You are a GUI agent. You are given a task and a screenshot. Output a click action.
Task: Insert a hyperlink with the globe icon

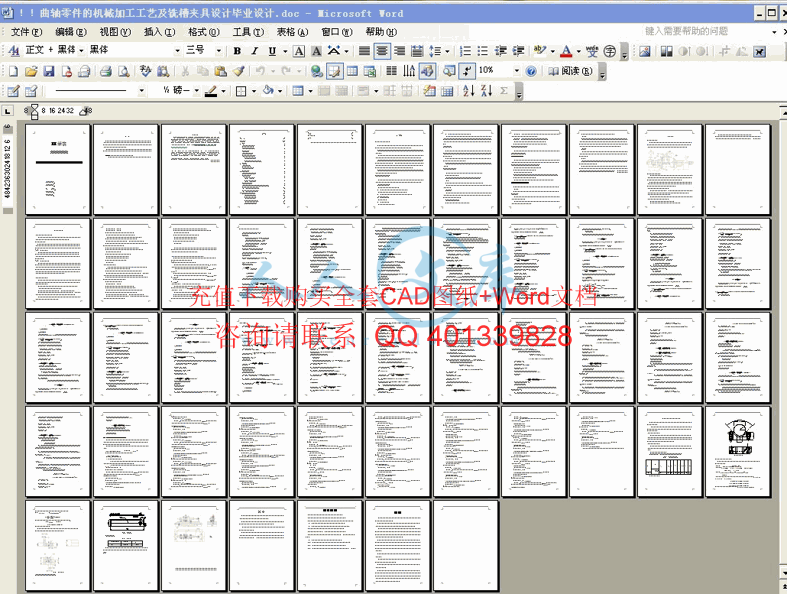(x=316, y=71)
